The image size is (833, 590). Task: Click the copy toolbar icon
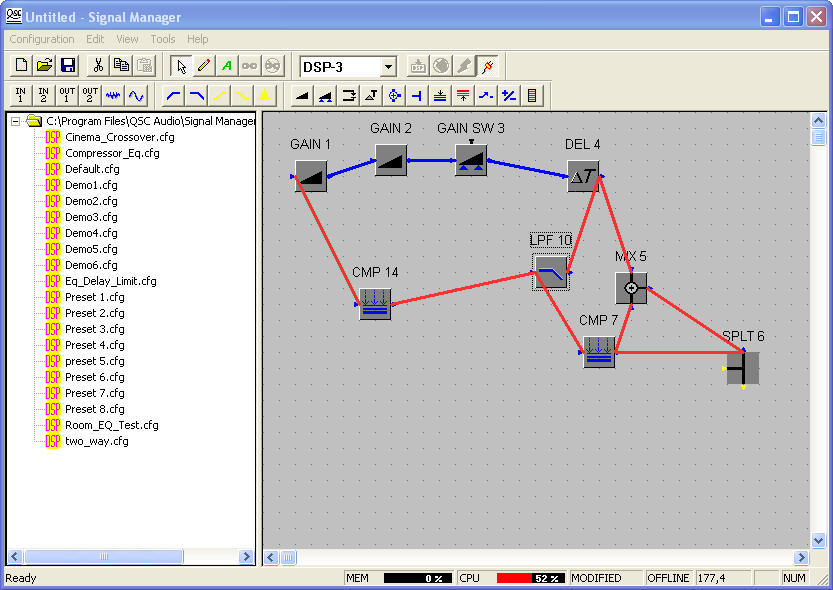(x=121, y=65)
